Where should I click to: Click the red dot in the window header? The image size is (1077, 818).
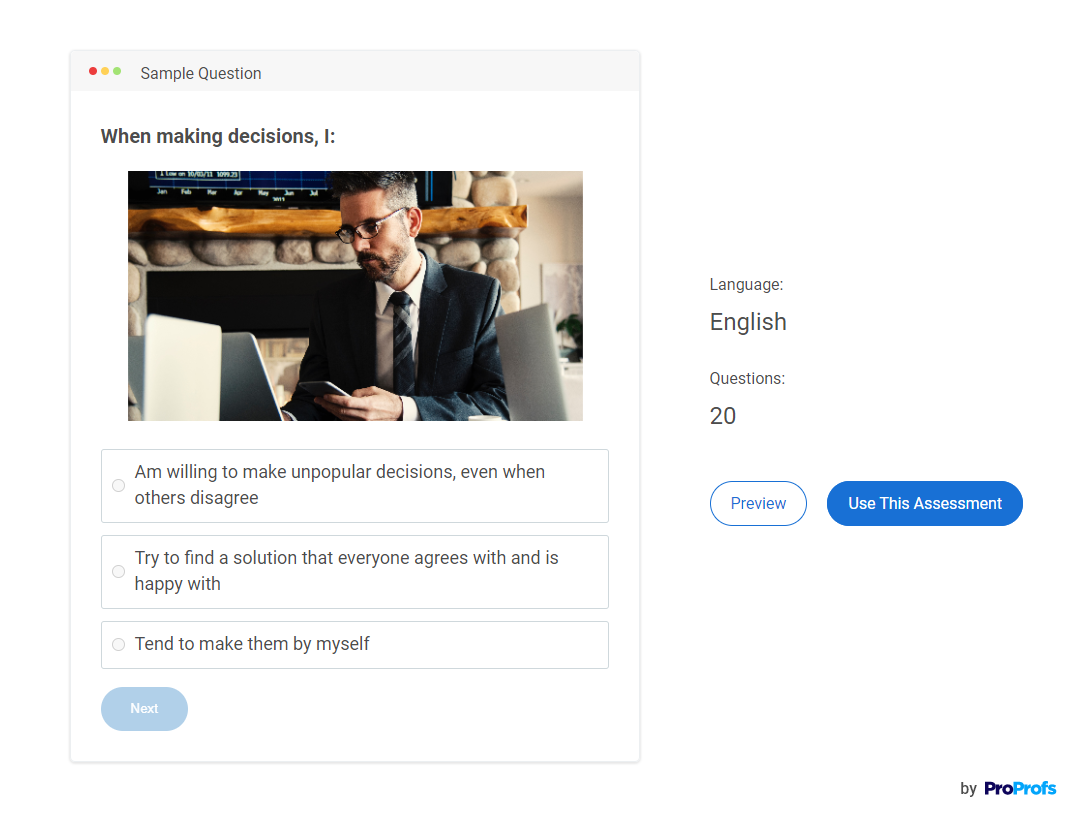[x=93, y=71]
